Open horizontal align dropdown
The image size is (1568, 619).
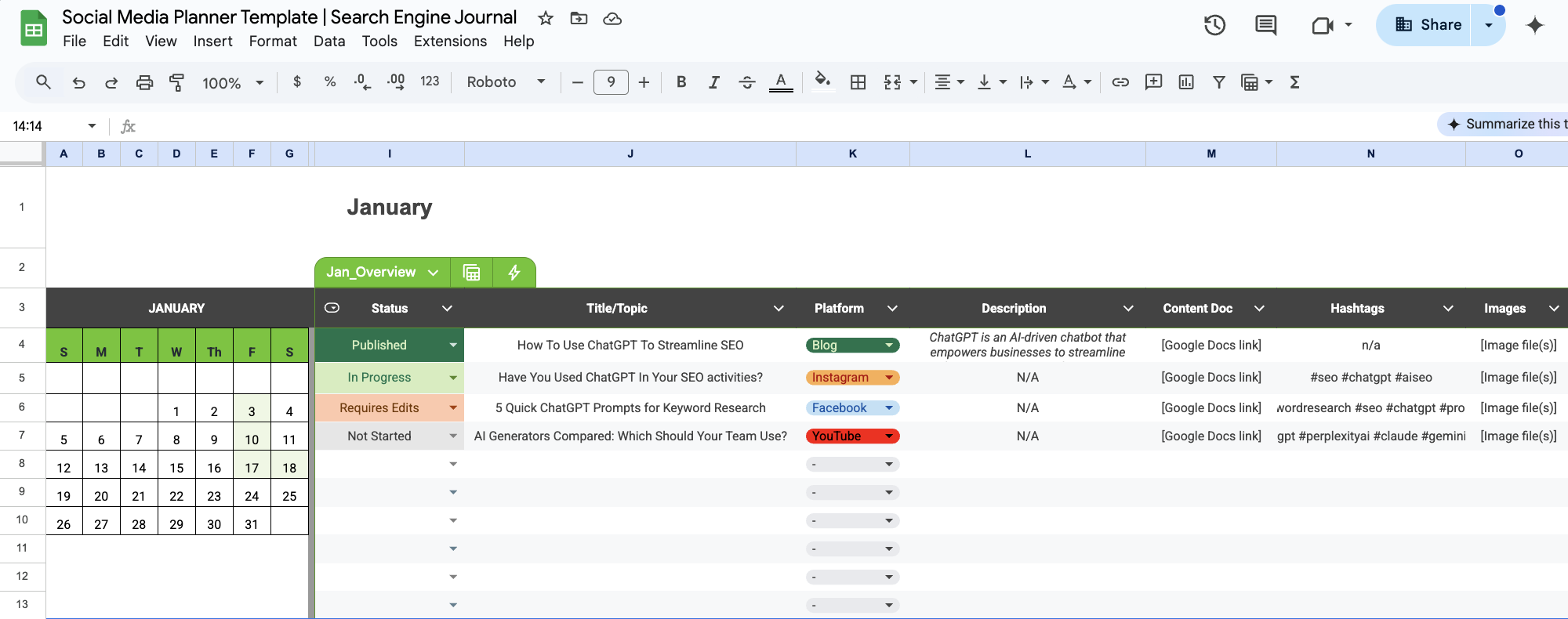[949, 82]
